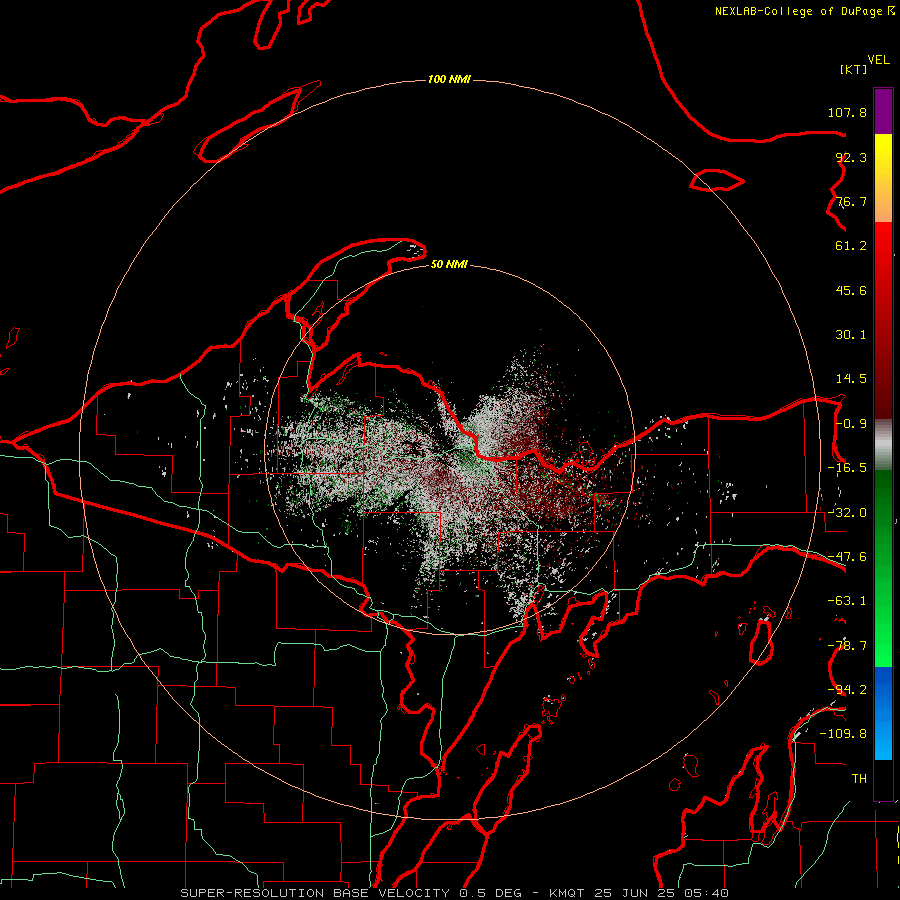Click the 14.5 velocity scale value
900x900 pixels.
pyautogui.click(x=851, y=379)
